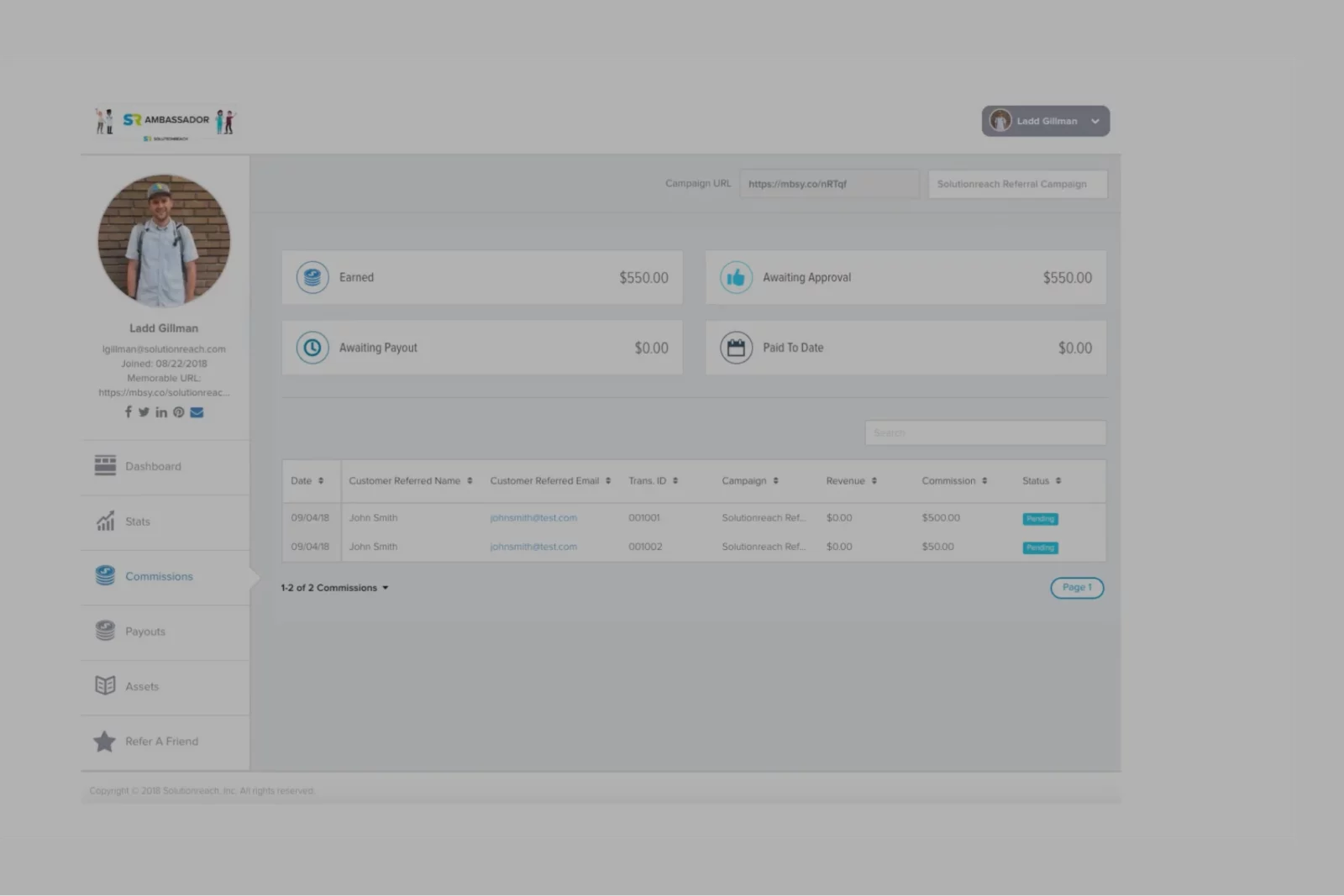Click the Refer A Friend star icon
The image size is (1344, 896).
coord(104,741)
